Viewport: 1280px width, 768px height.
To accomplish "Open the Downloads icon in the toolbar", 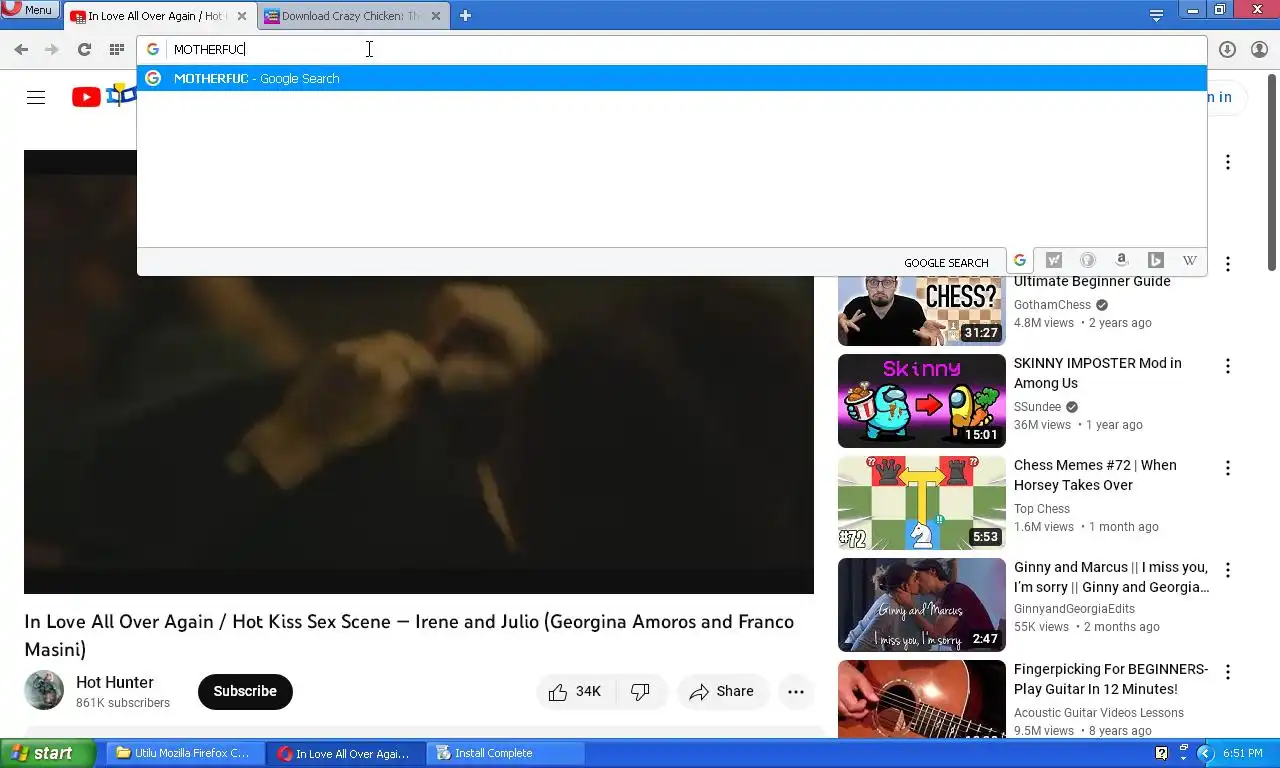I will (1227, 49).
